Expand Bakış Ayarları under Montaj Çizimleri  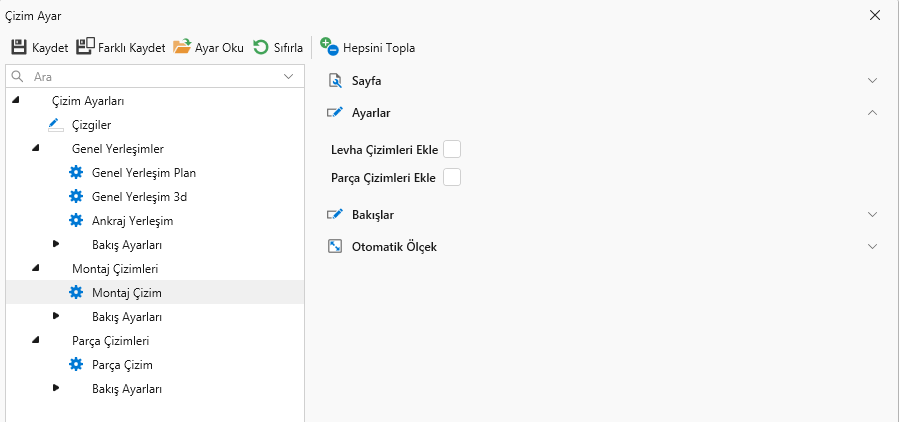point(56,316)
